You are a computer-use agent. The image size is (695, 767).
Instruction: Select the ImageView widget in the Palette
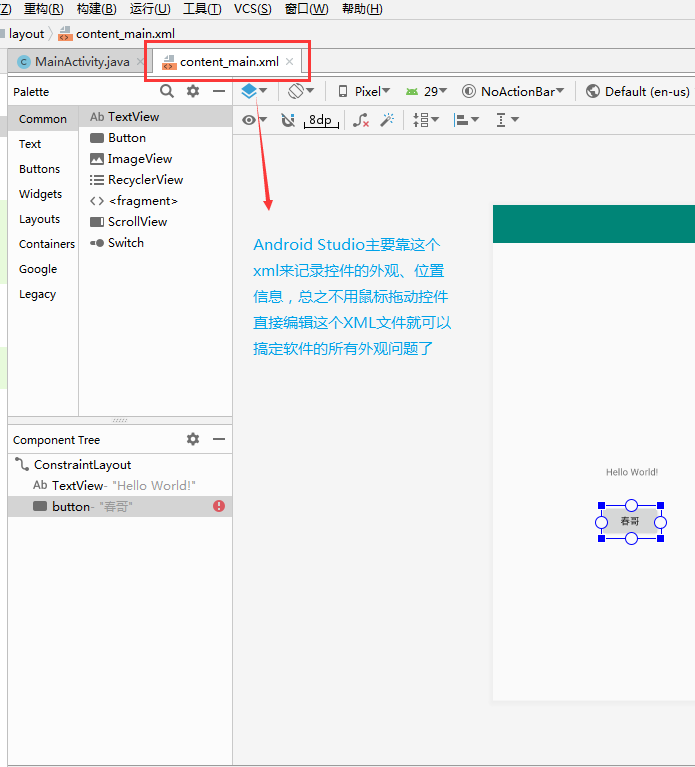pyautogui.click(x=156, y=159)
